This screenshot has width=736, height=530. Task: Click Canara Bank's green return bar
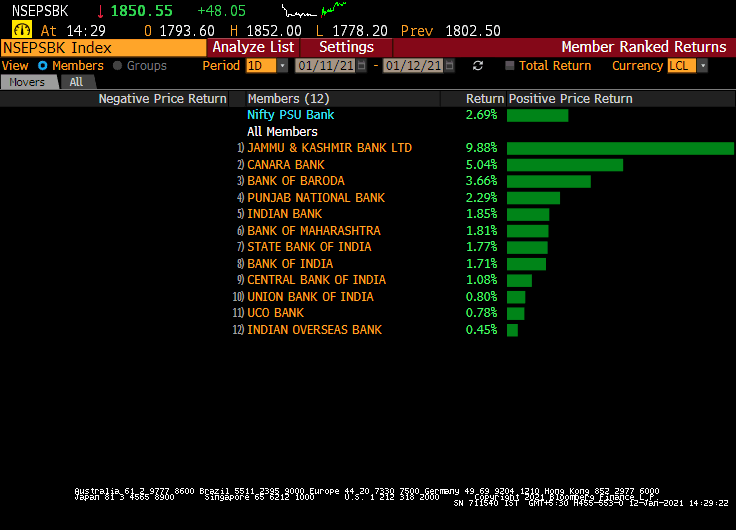point(564,165)
